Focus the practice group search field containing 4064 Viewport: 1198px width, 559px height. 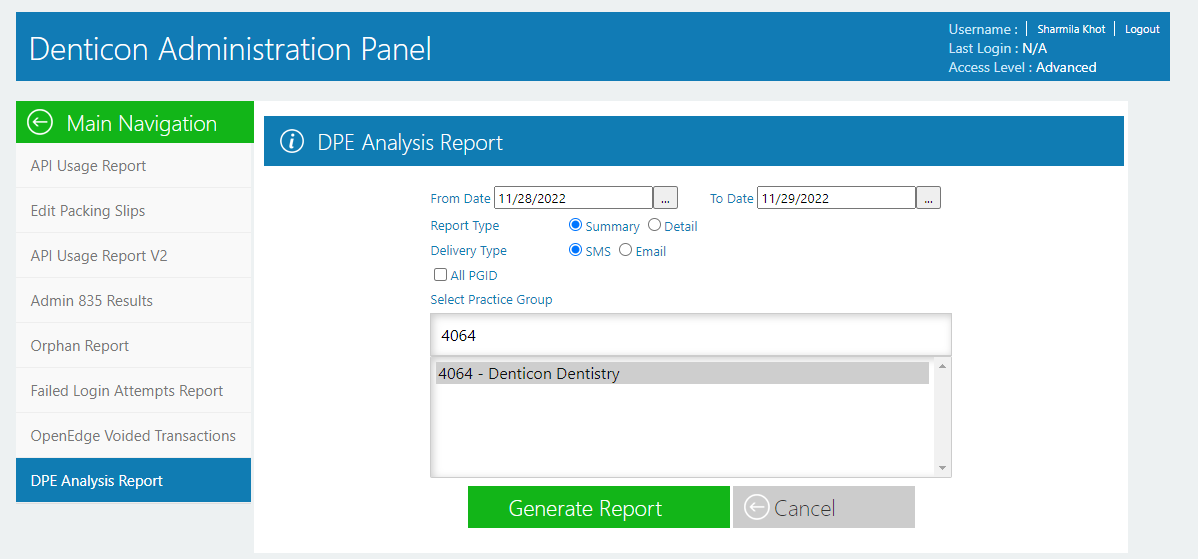[x=691, y=334]
